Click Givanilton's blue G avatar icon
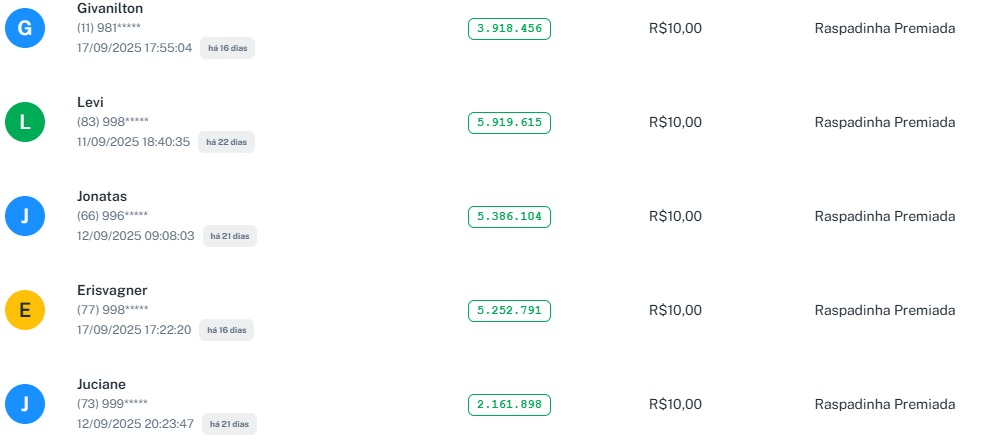Viewport: 989px width, 444px height. [x=25, y=29]
